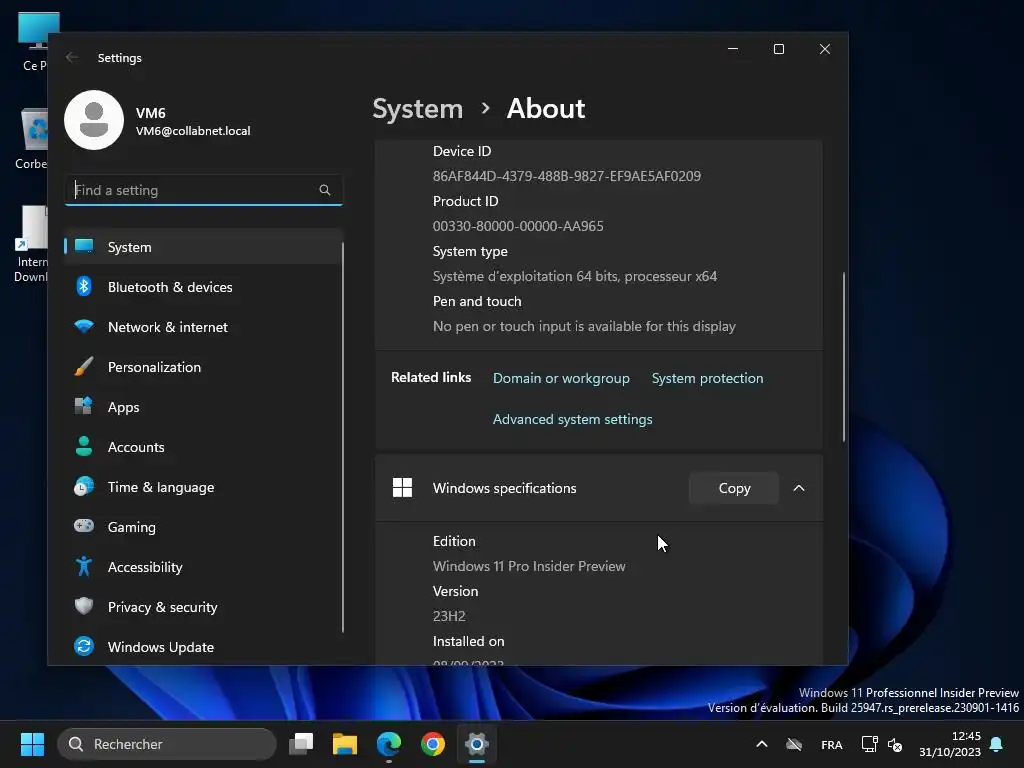The height and width of the screenshot is (768, 1024).
Task: Click the Accessibility figure icon
Action: click(x=84, y=566)
